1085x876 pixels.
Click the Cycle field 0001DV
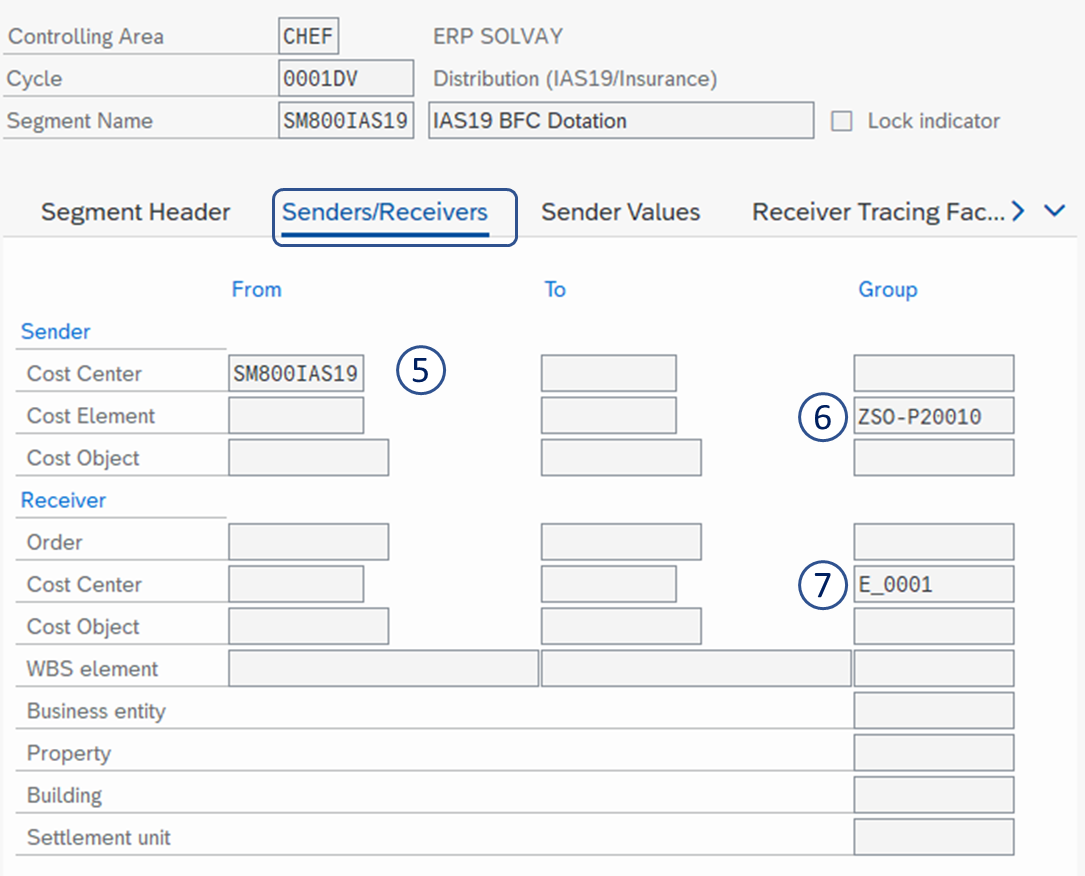(x=345, y=78)
